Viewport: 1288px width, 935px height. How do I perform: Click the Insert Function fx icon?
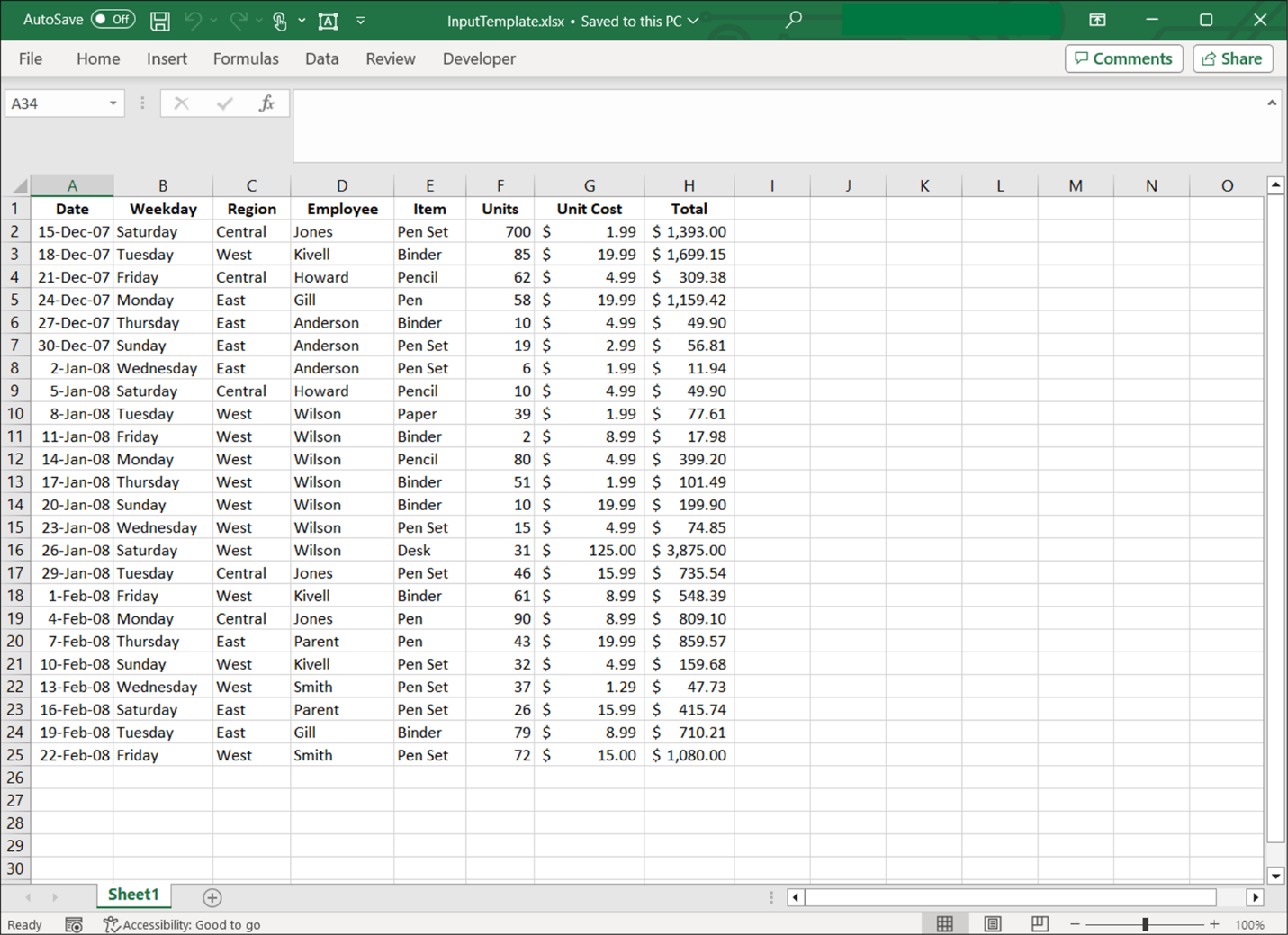266,103
